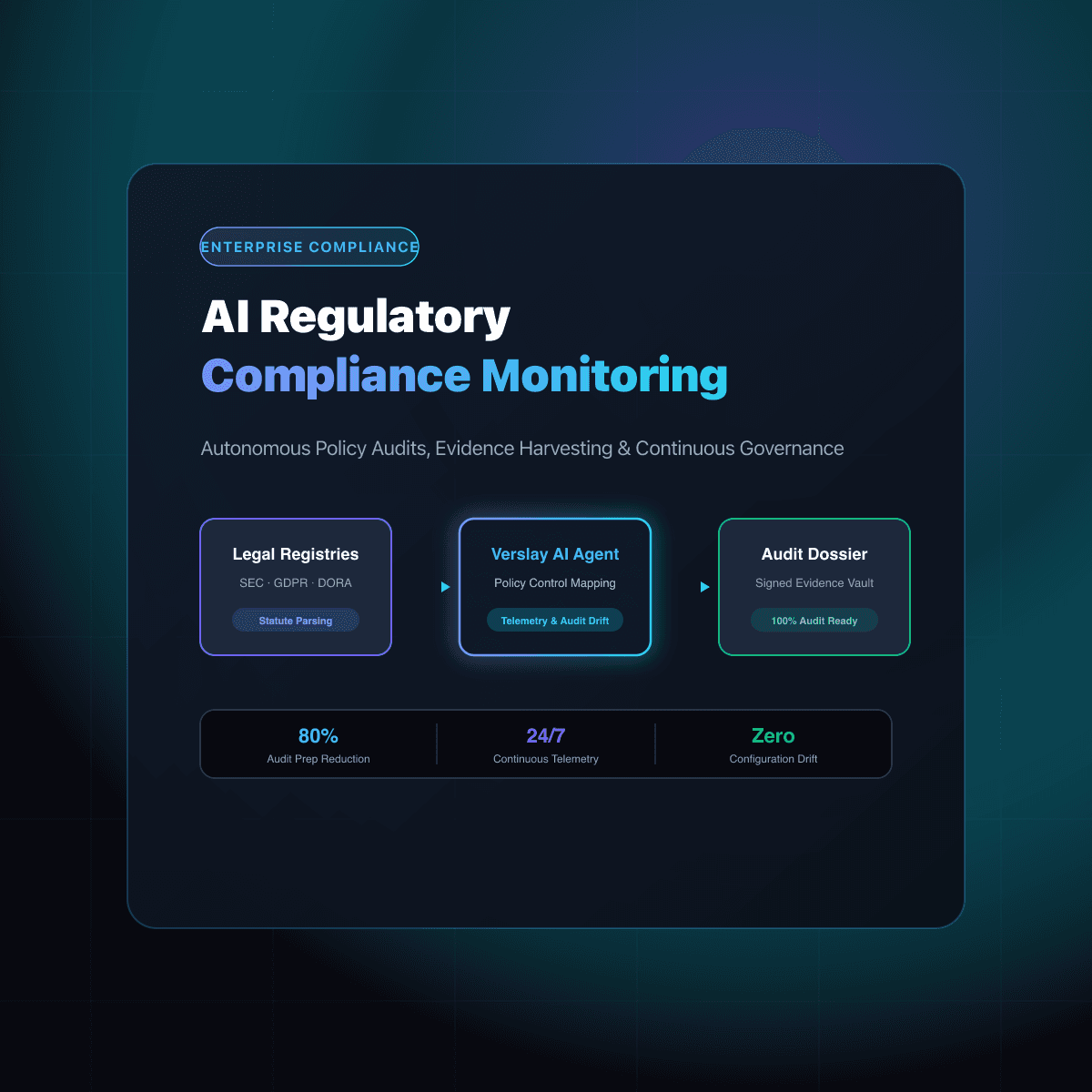Image resolution: width=1092 pixels, height=1092 pixels.
Task: Click 'SEC · GDPR · DORA' text
Action: coord(296,583)
